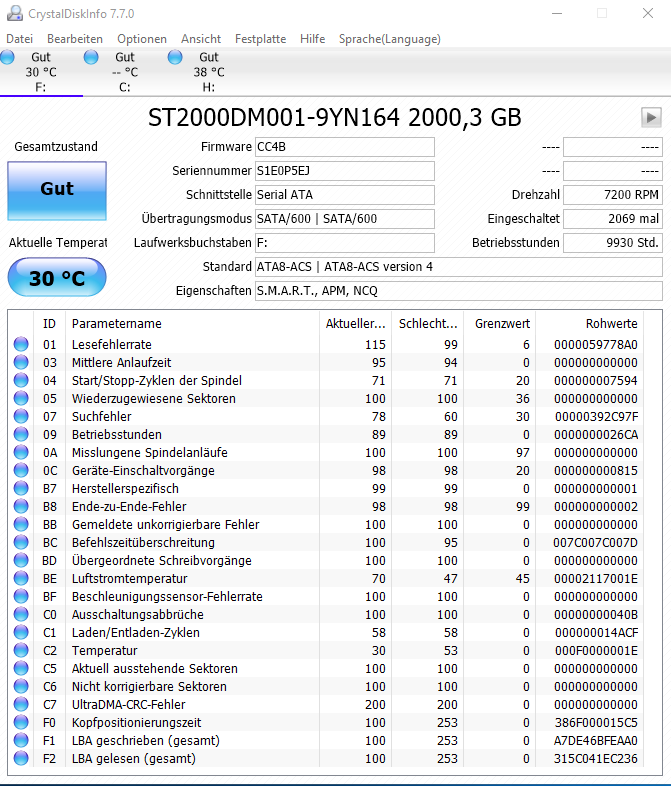Click the Drehzahl value 7200 RPM
671x786 pixels.
pyautogui.click(x=613, y=195)
